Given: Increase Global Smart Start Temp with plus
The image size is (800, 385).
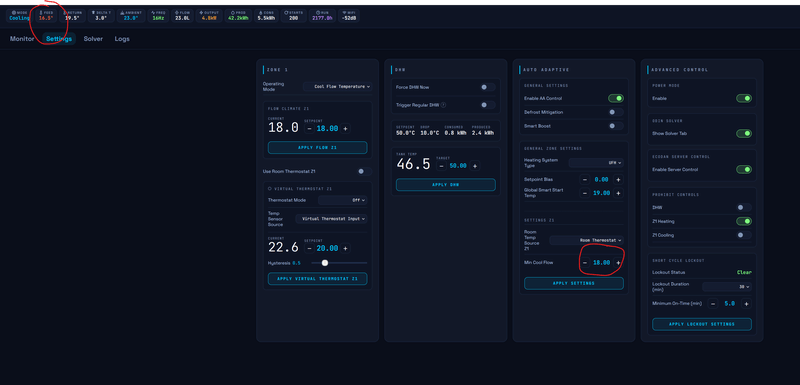Looking at the screenshot, I should [618, 193].
